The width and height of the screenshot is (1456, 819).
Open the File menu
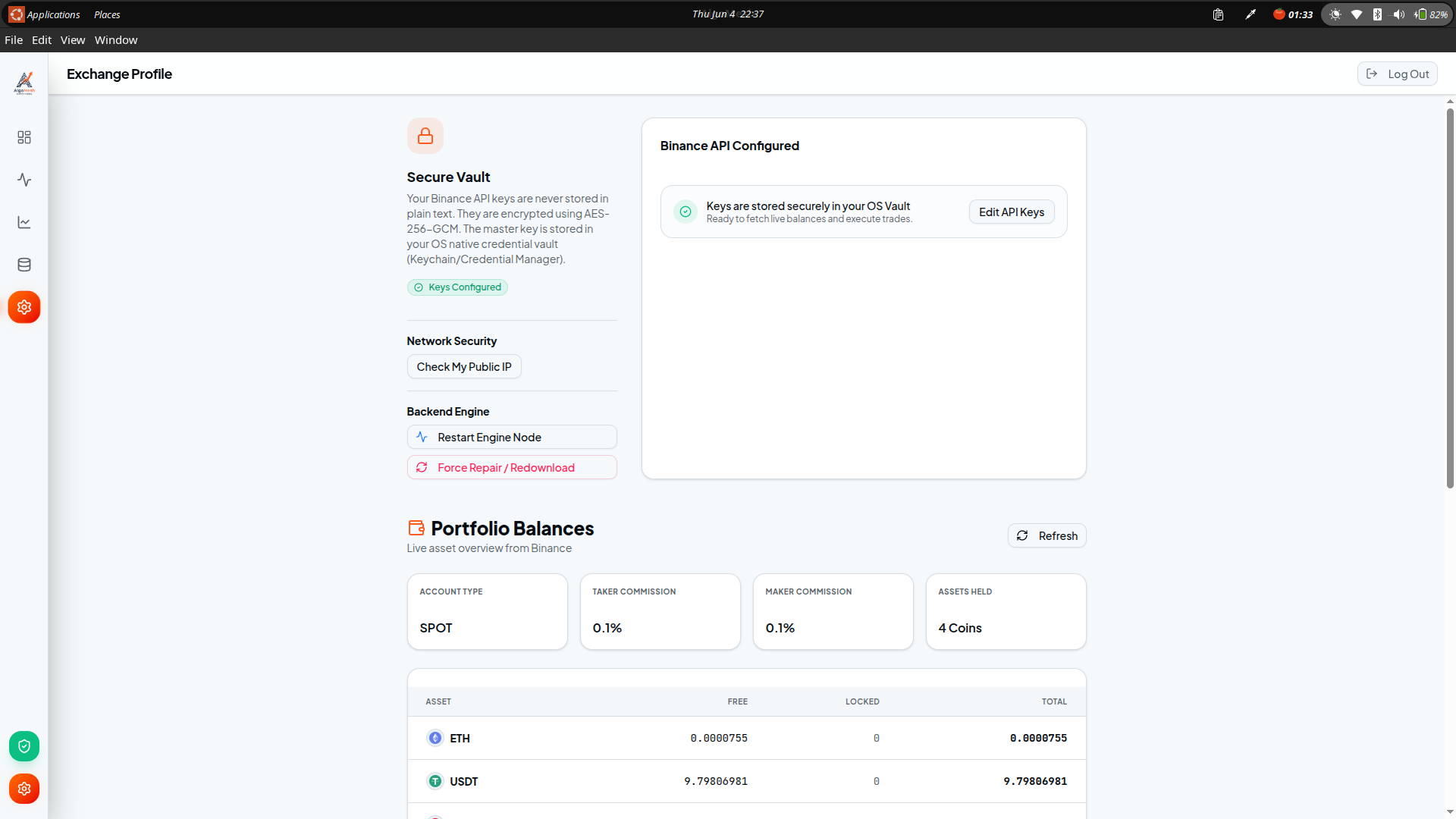pos(14,40)
